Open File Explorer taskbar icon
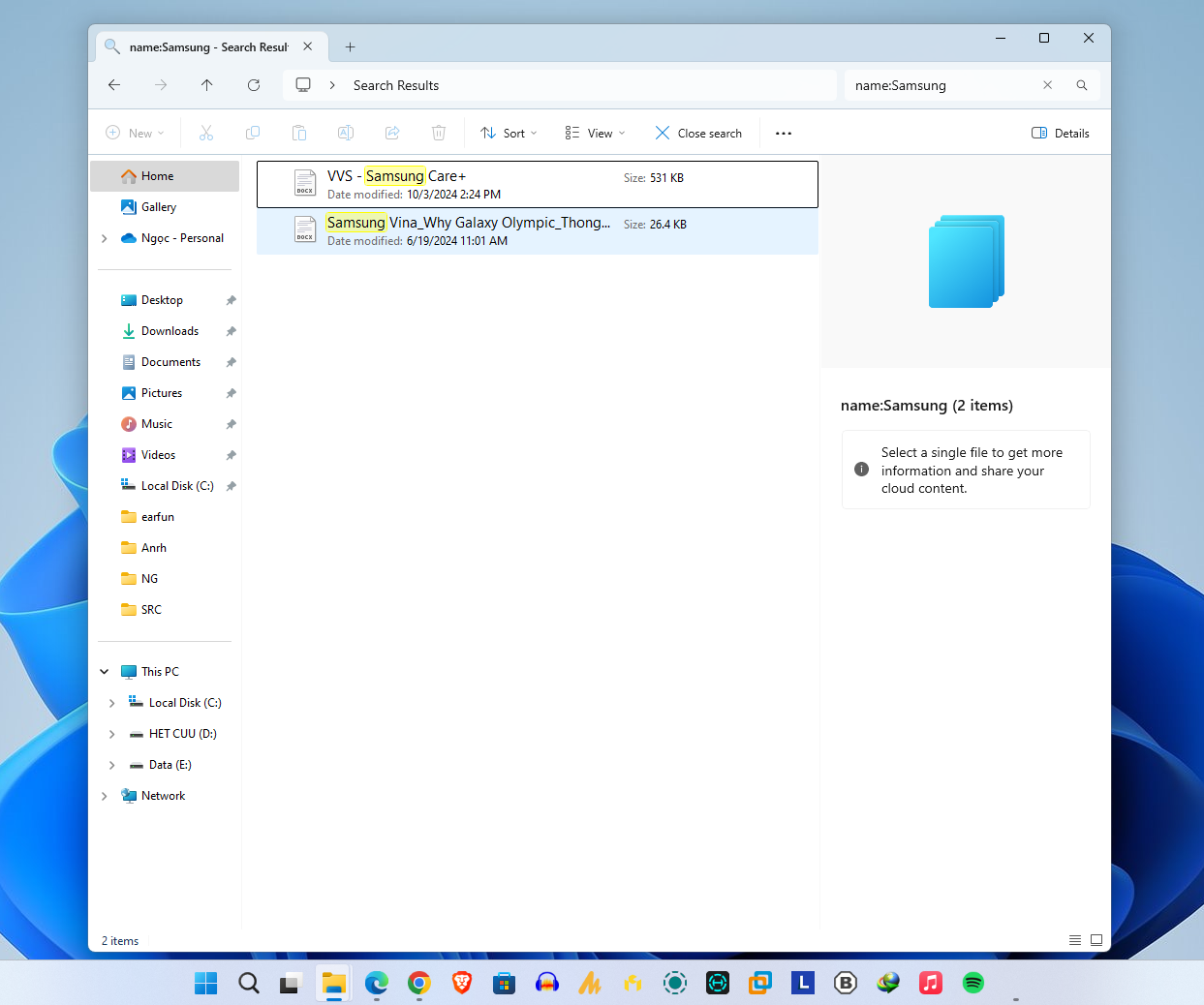This screenshot has width=1204, height=1005. 334,983
